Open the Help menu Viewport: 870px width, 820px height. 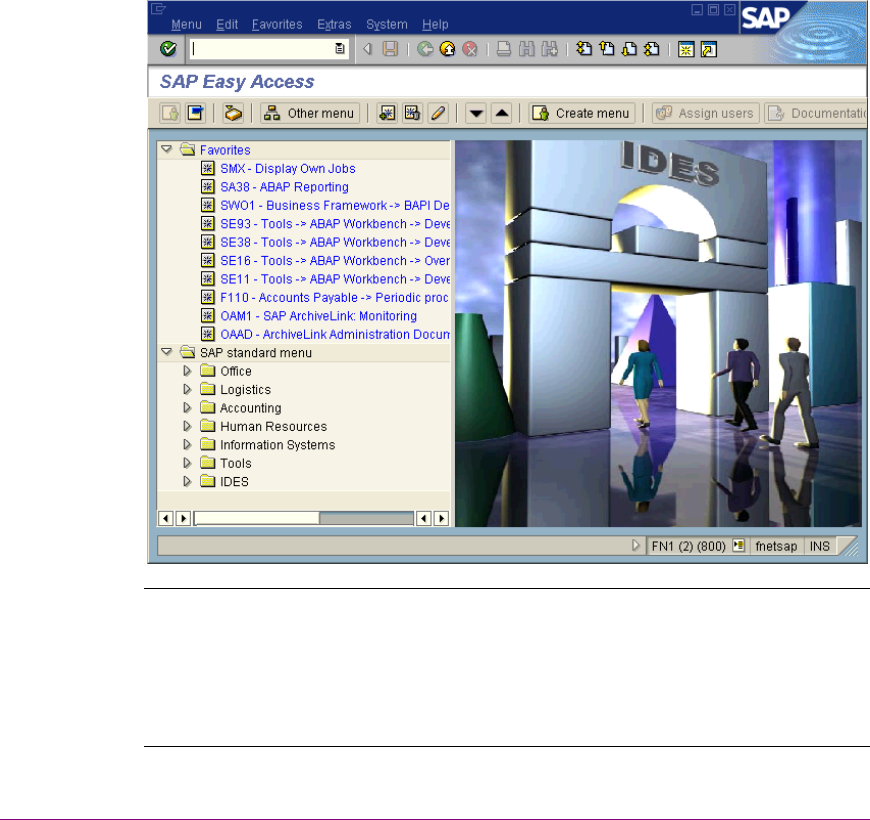click(x=435, y=24)
